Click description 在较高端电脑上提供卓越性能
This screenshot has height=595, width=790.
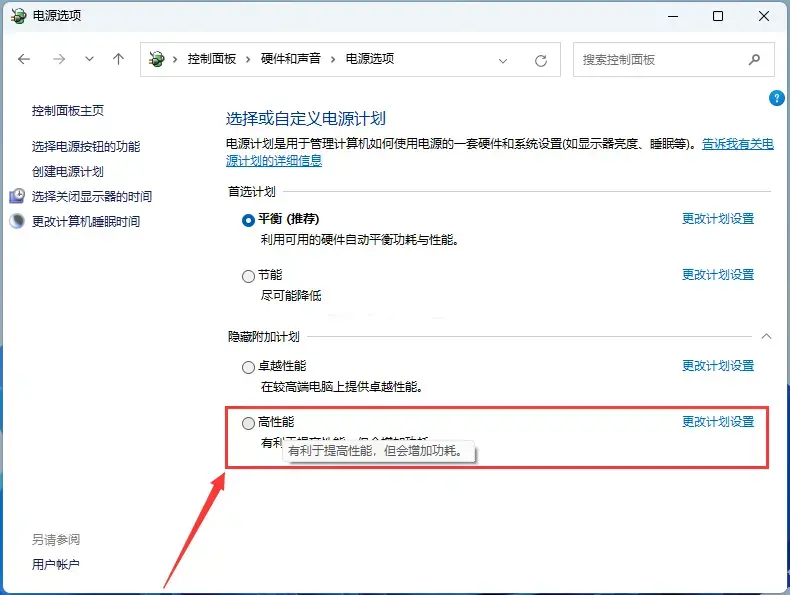342,387
